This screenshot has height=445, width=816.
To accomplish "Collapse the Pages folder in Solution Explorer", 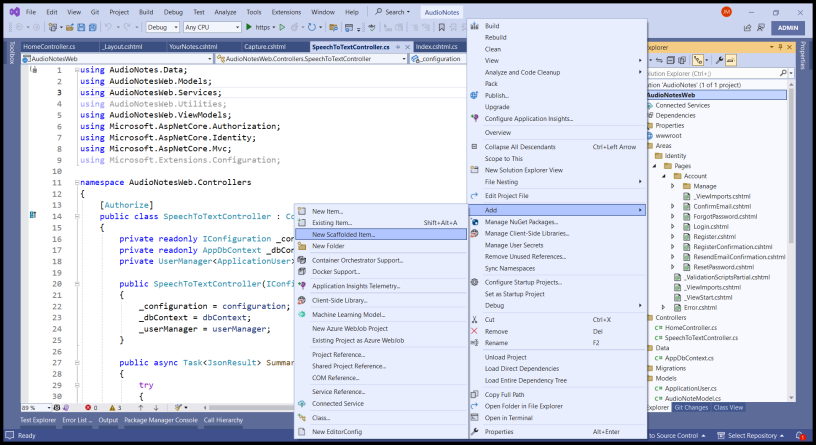I will 654,166.
